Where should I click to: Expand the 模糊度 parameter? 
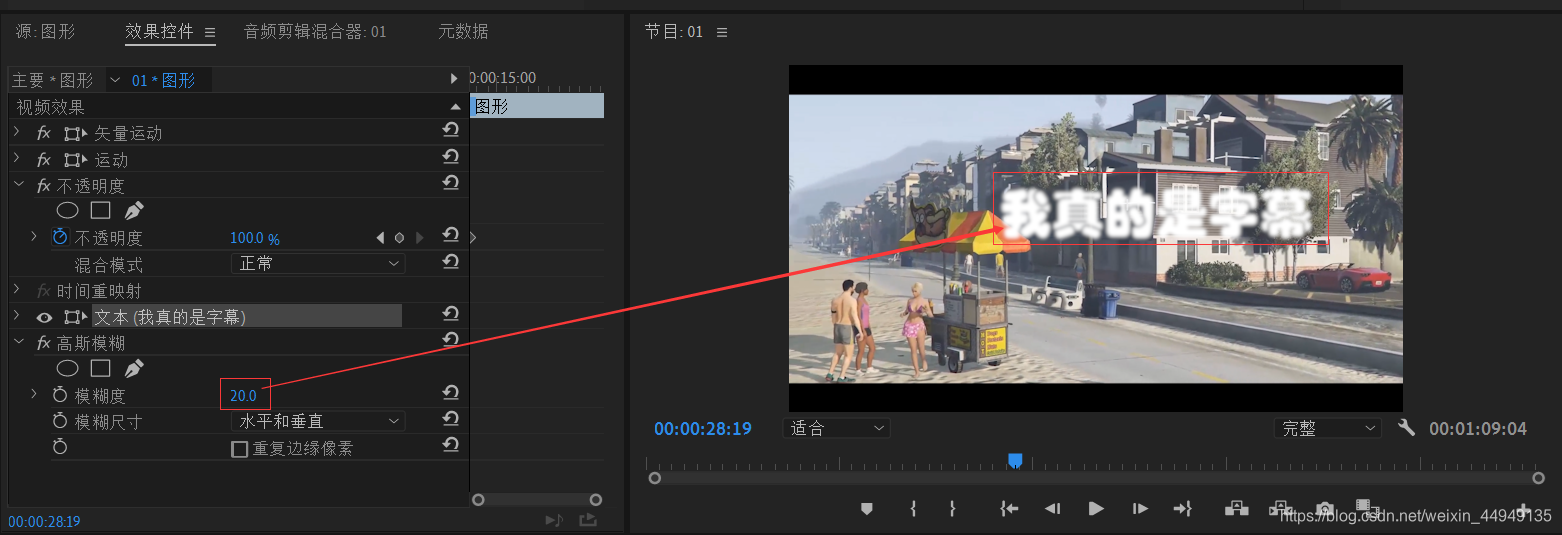[34, 394]
